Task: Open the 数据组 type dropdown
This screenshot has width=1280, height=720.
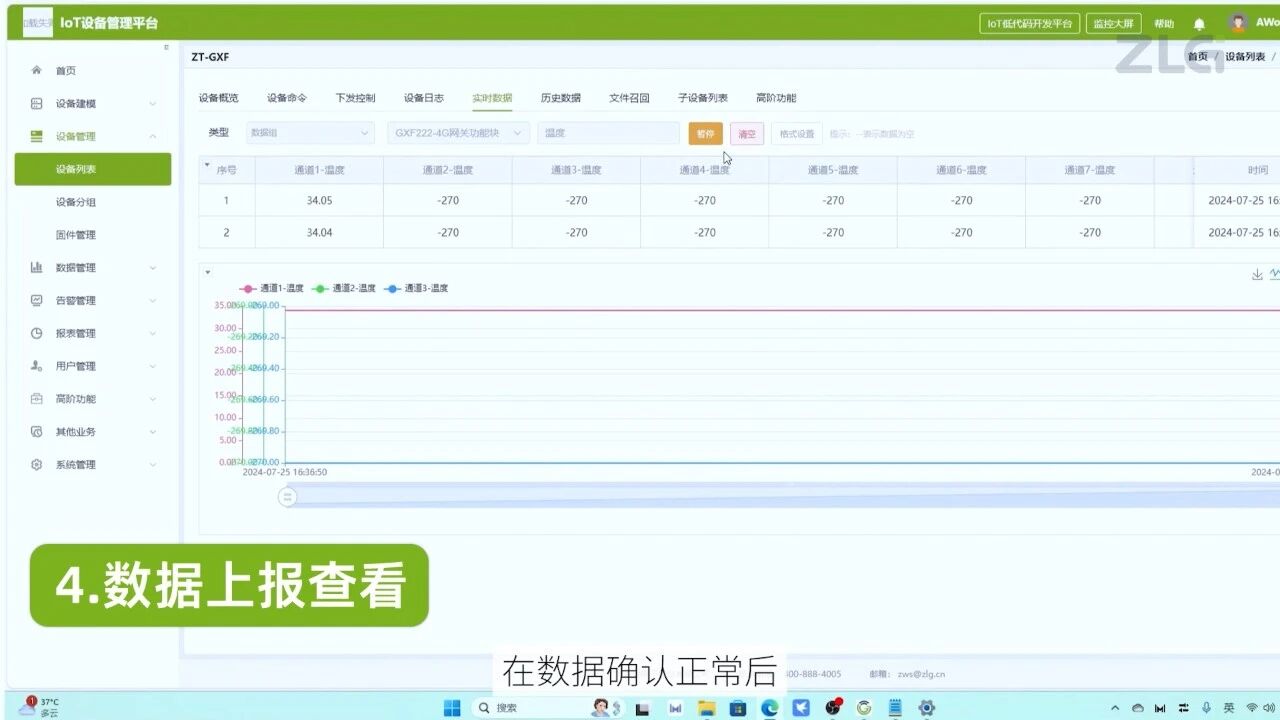Action: click(x=310, y=132)
